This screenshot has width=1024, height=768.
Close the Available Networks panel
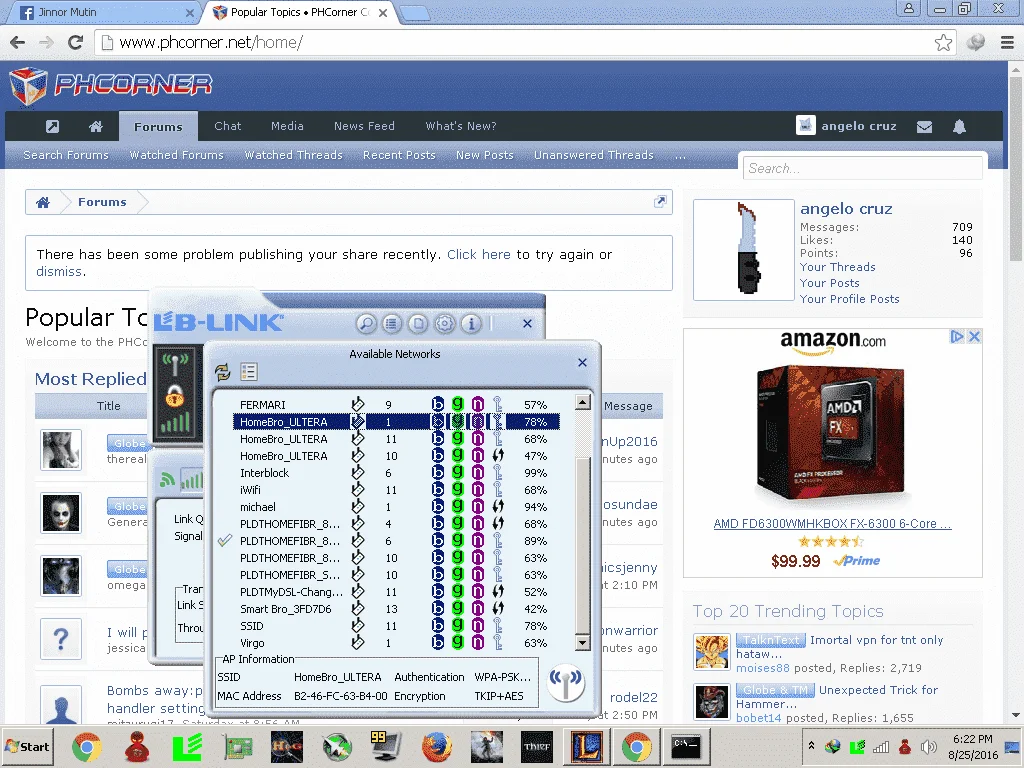point(583,362)
